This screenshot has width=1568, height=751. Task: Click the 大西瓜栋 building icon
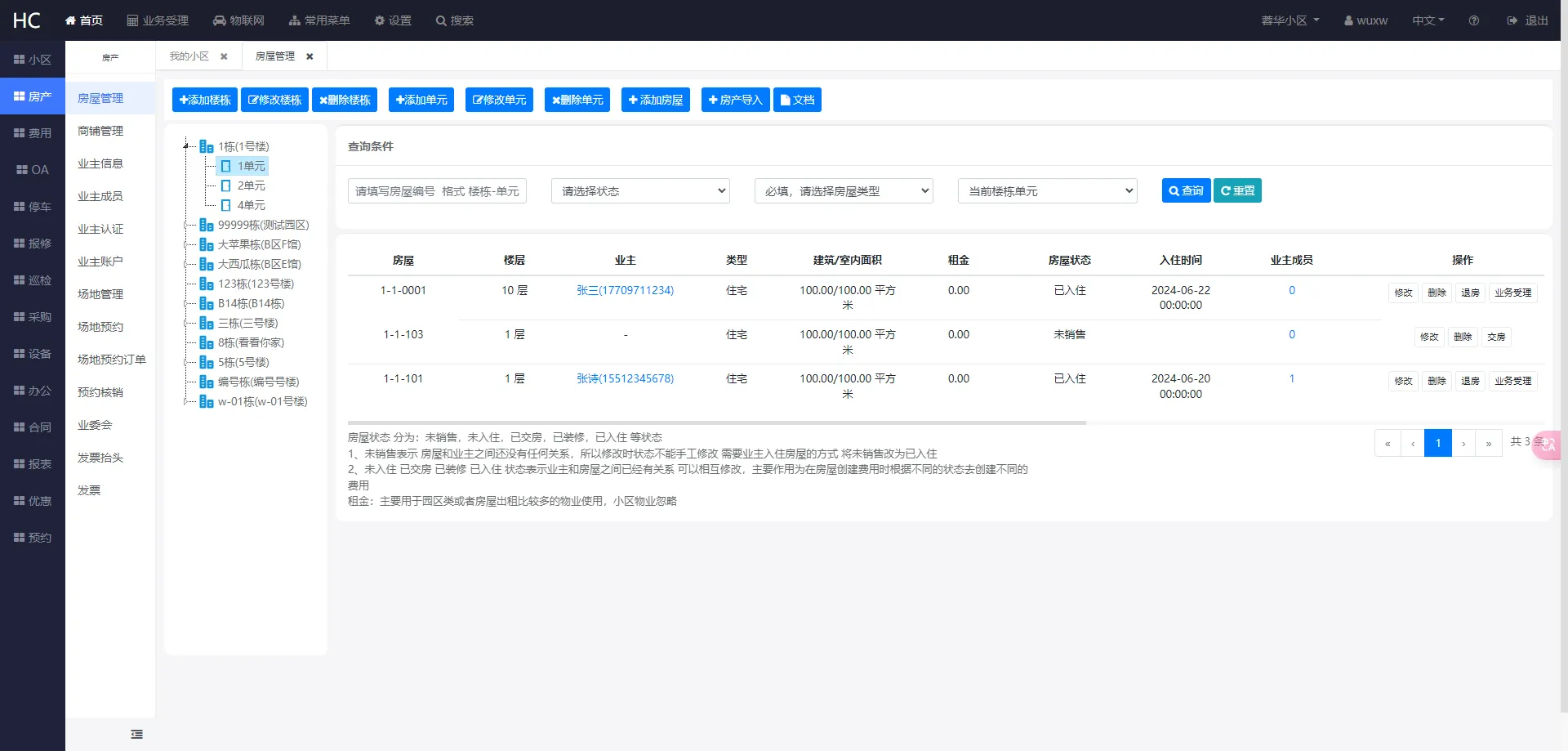pos(207,264)
